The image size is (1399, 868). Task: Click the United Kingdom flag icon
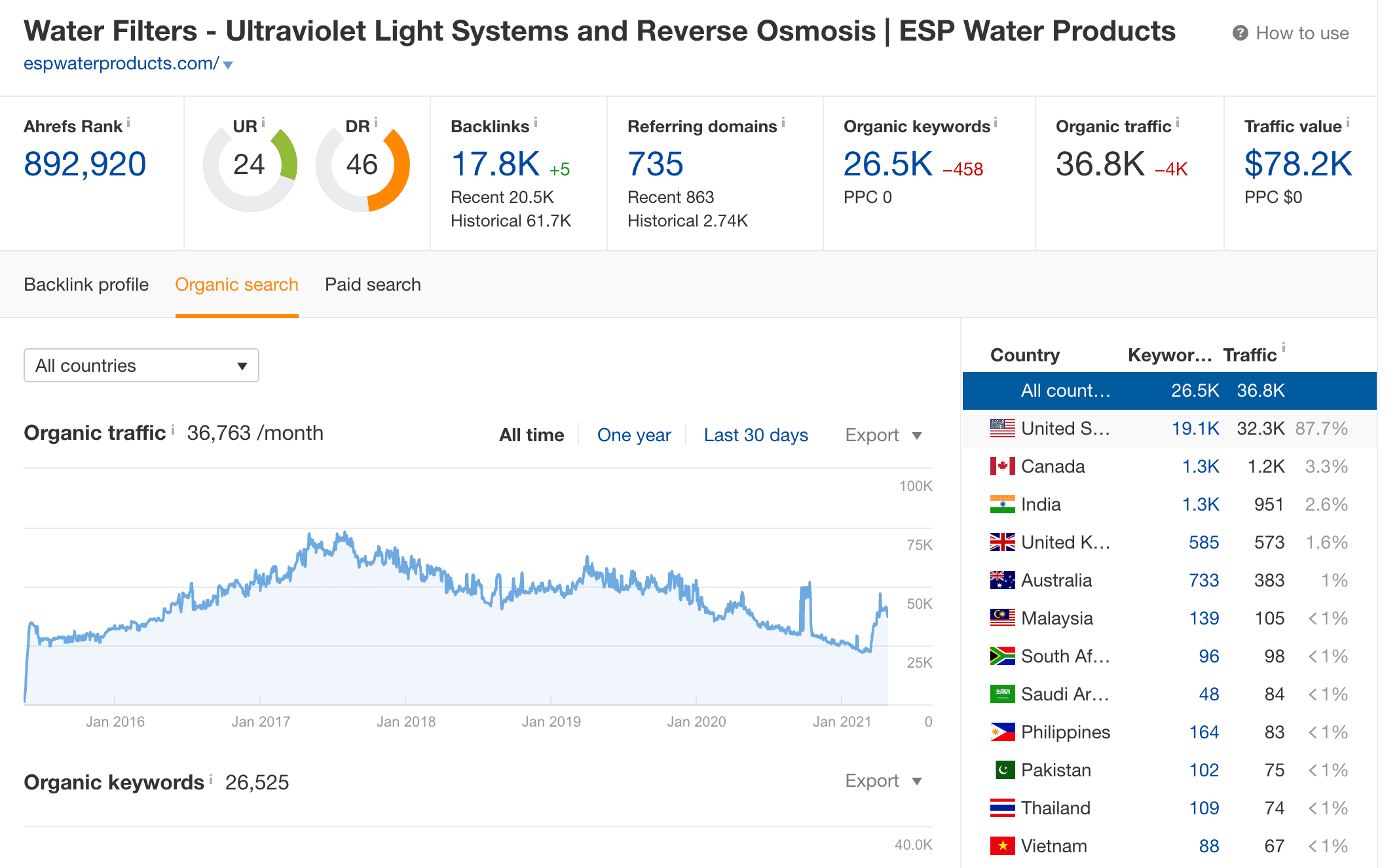(x=1002, y=542)
